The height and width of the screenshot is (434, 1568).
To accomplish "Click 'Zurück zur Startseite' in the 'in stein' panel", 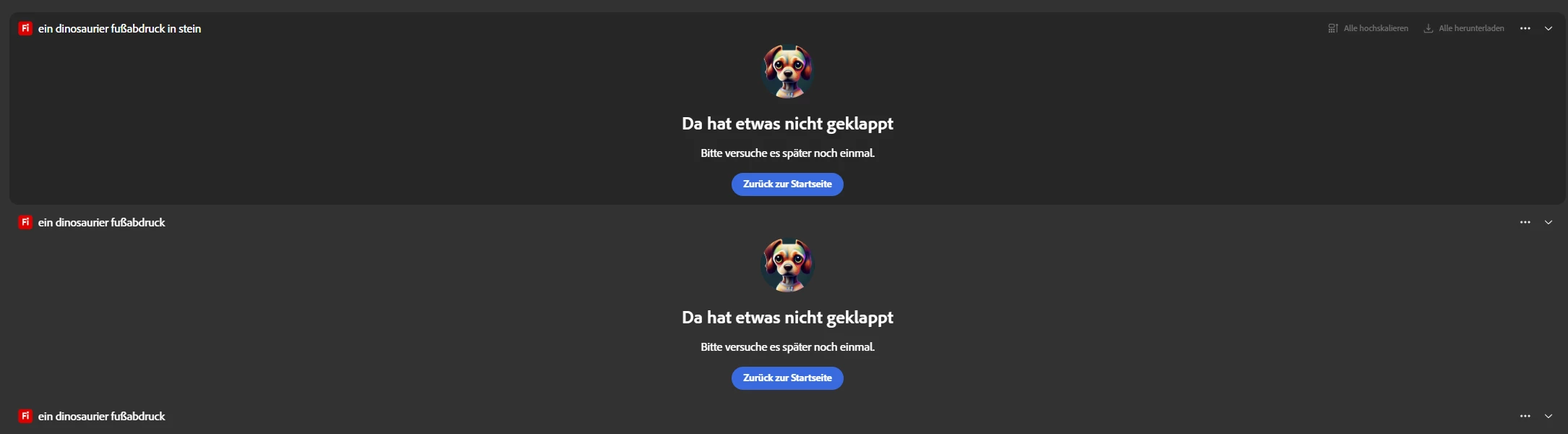I will click(x=787, y=184).
